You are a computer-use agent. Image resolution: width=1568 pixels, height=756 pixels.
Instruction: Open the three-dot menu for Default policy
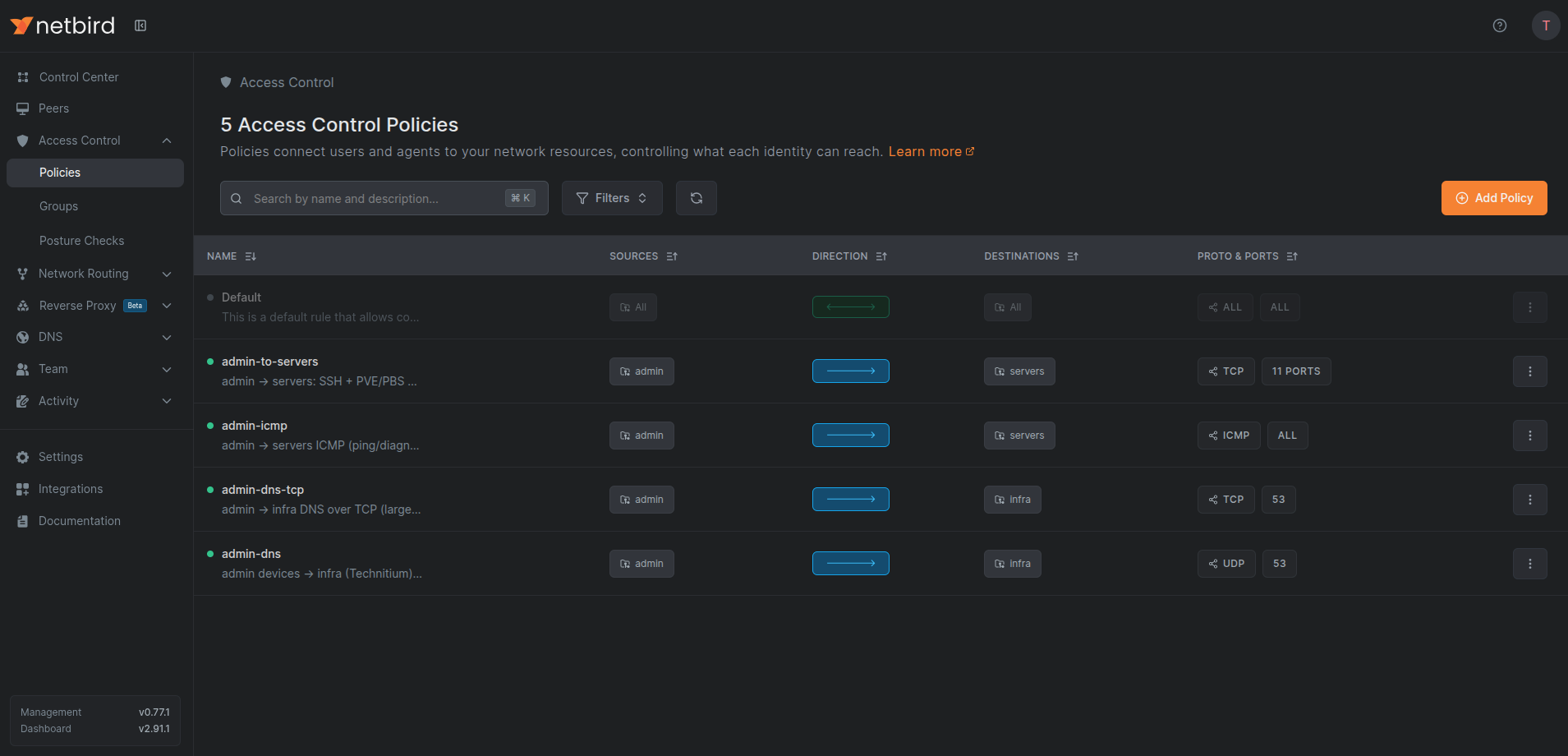1530,307
